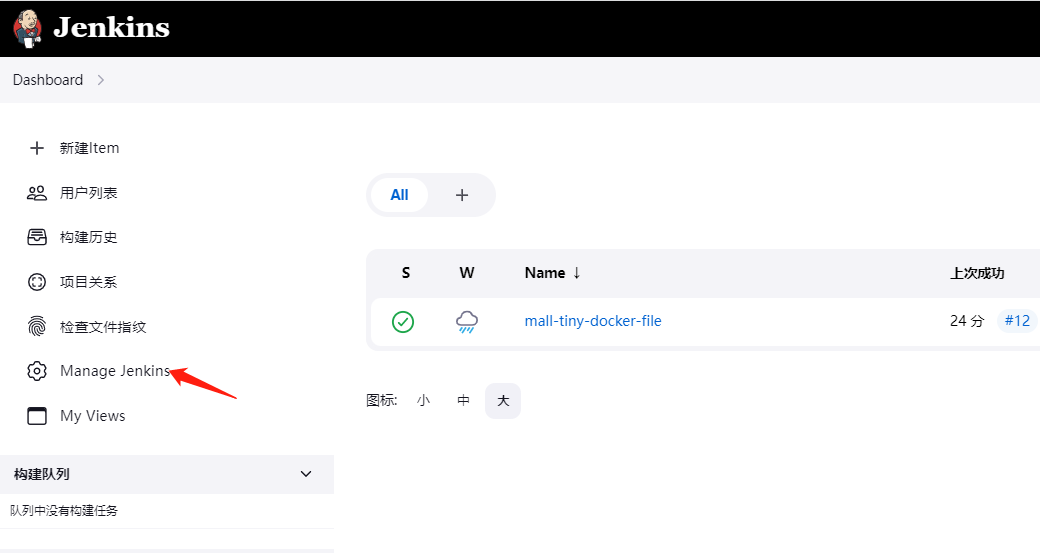Open build #12 link
This screenshot has width=1040, height=553.
tap(1017, 321)
